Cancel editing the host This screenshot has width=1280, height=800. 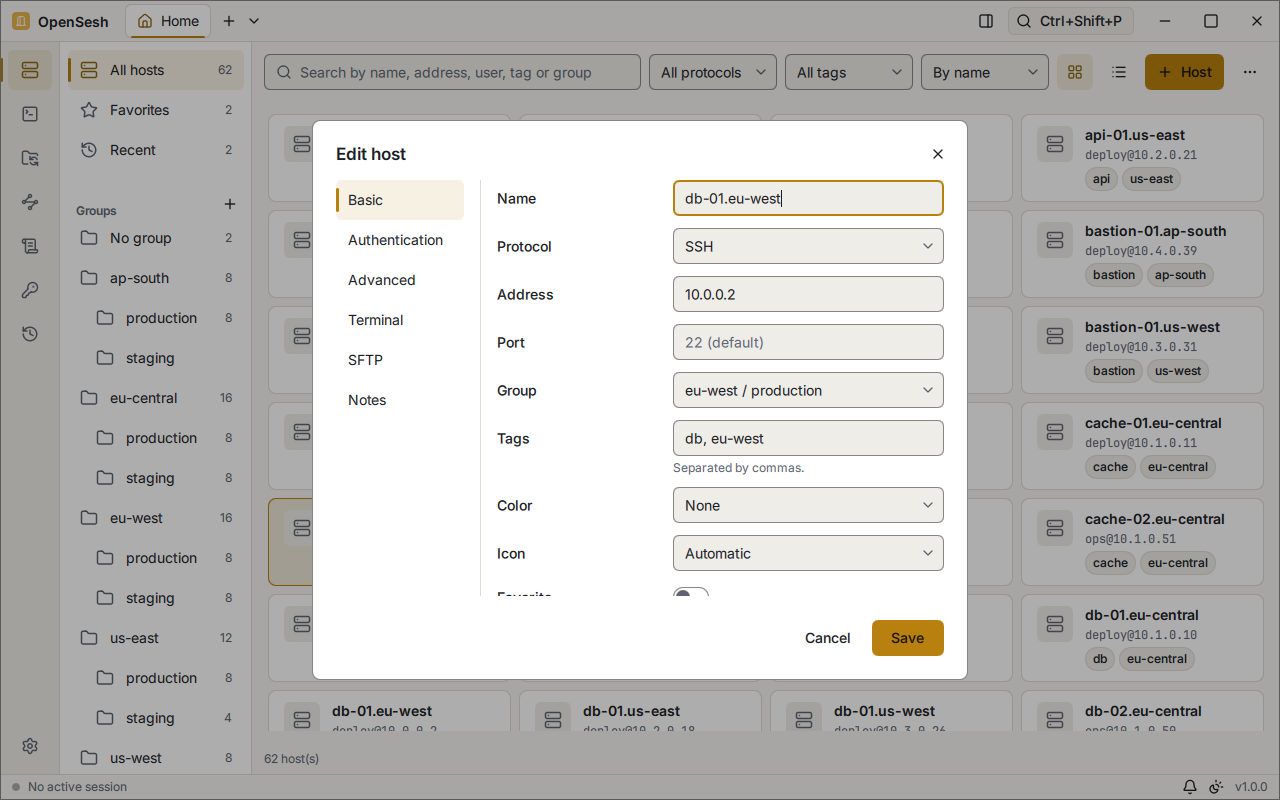pyautogui.click(x=828, y=638)
